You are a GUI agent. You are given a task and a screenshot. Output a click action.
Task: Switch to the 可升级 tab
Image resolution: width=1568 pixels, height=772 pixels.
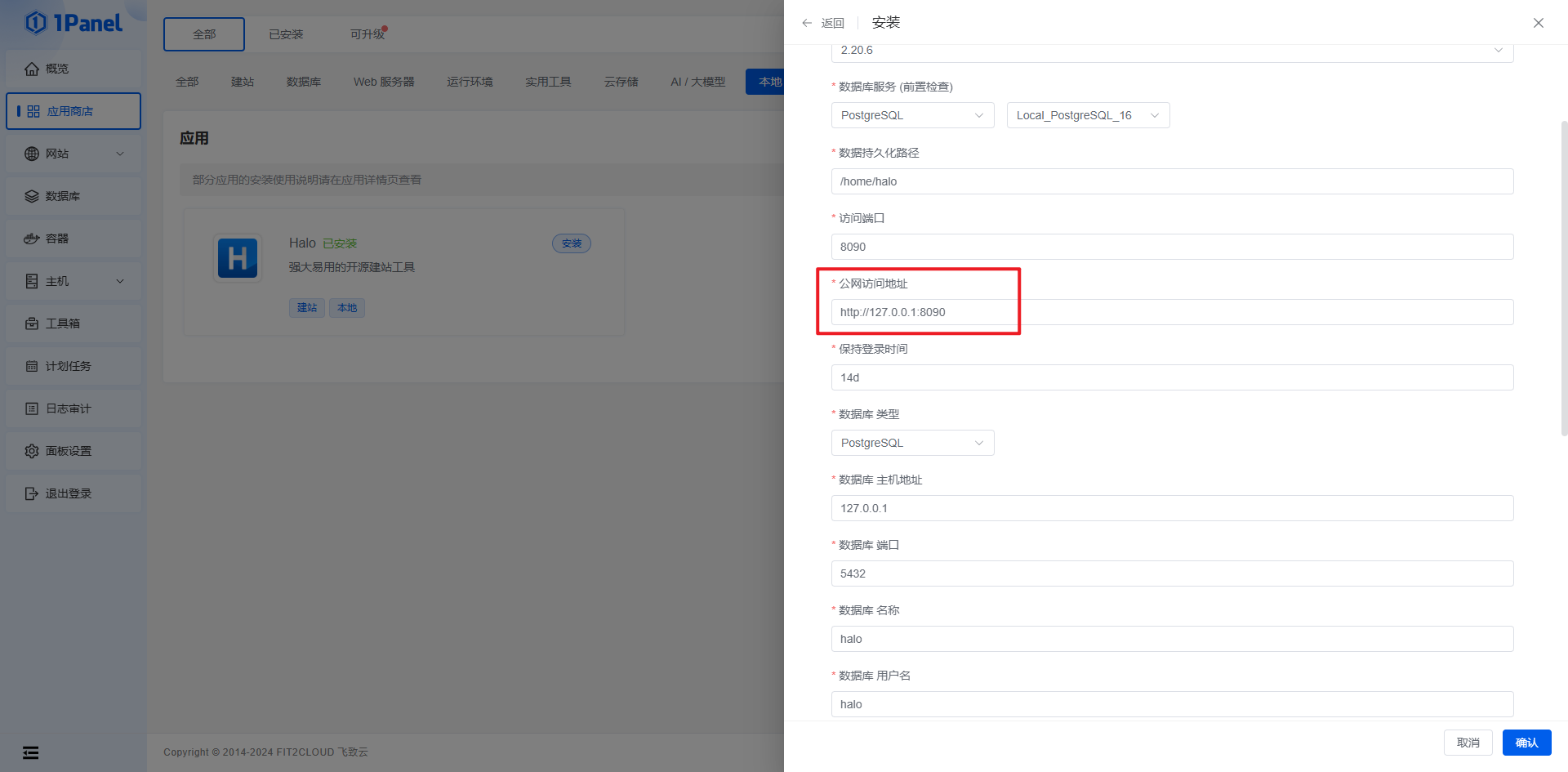point(367,34)
